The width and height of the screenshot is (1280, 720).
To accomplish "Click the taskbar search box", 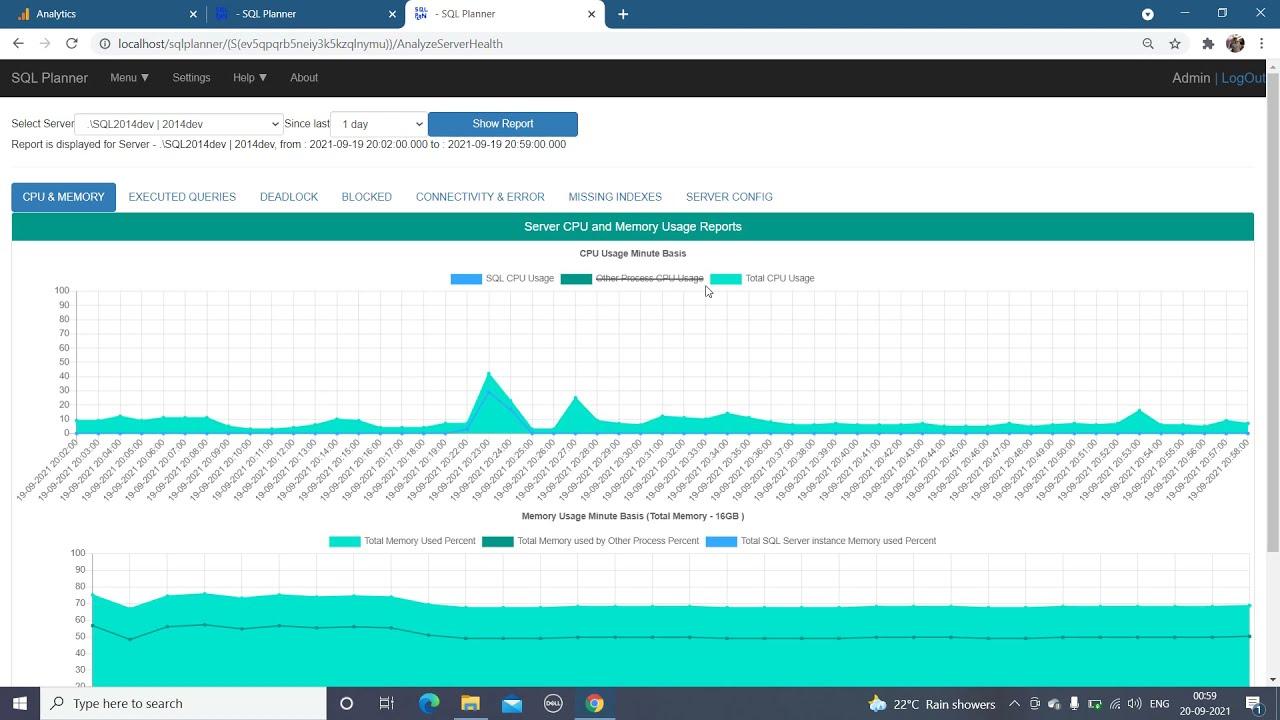I will pyautogui.click(x=183, y=704).
